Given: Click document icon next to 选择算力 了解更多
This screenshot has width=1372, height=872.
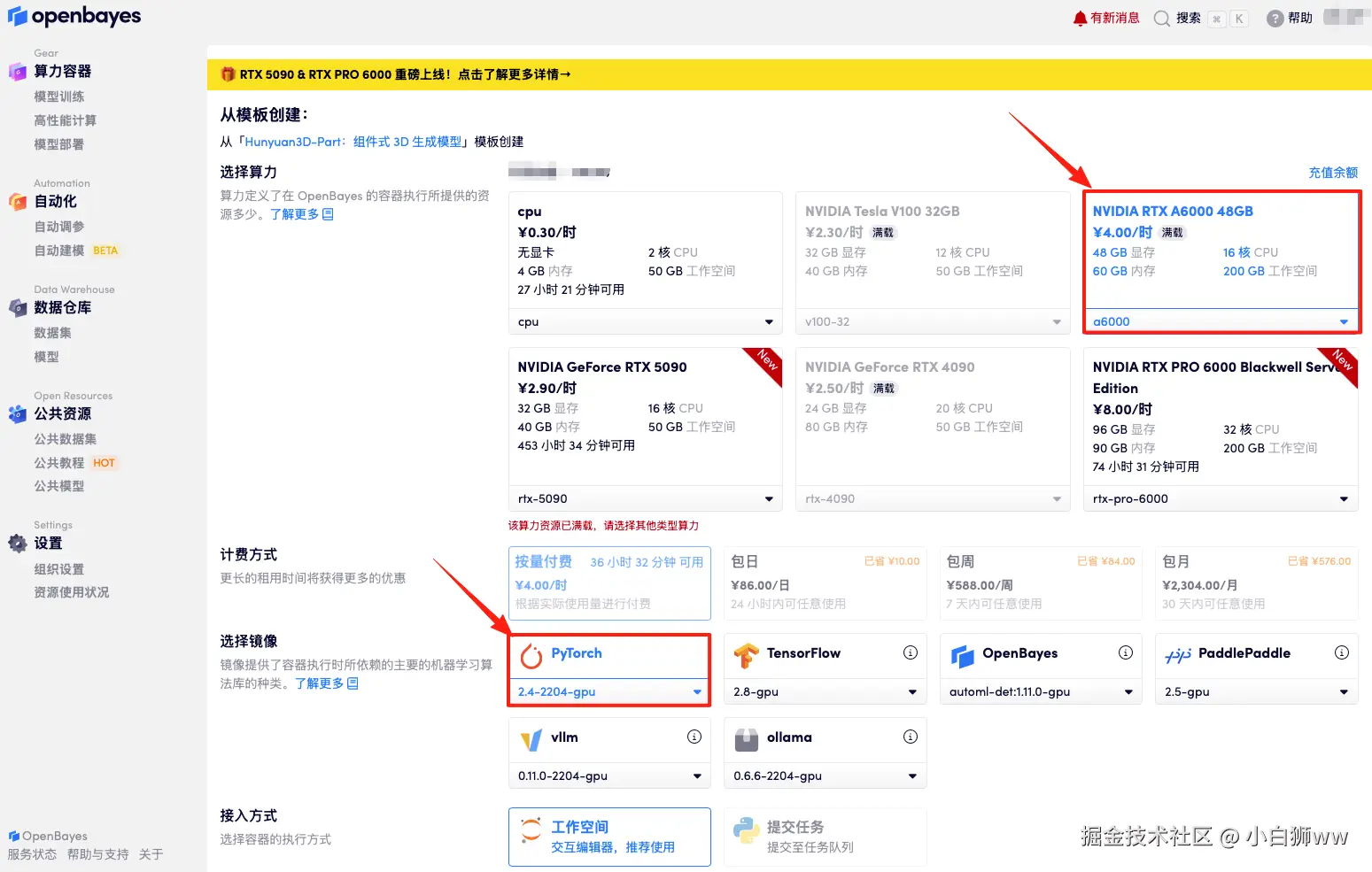Looking at the screenshot, I should click(328, 214).
